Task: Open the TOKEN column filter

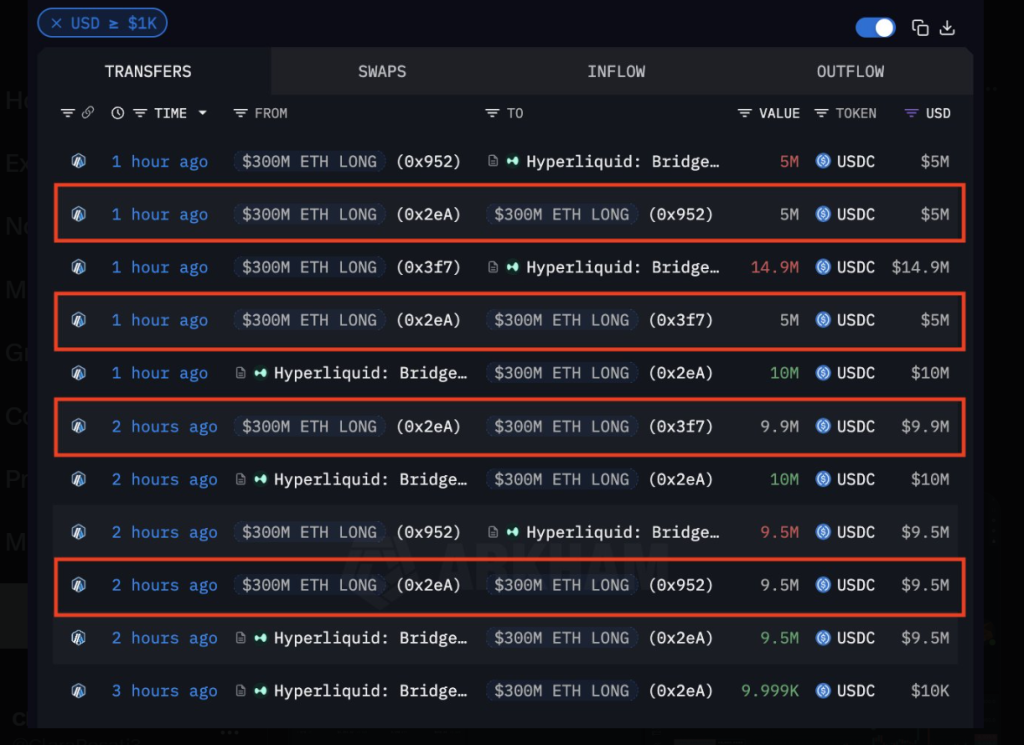Action: tap(822, 113)
